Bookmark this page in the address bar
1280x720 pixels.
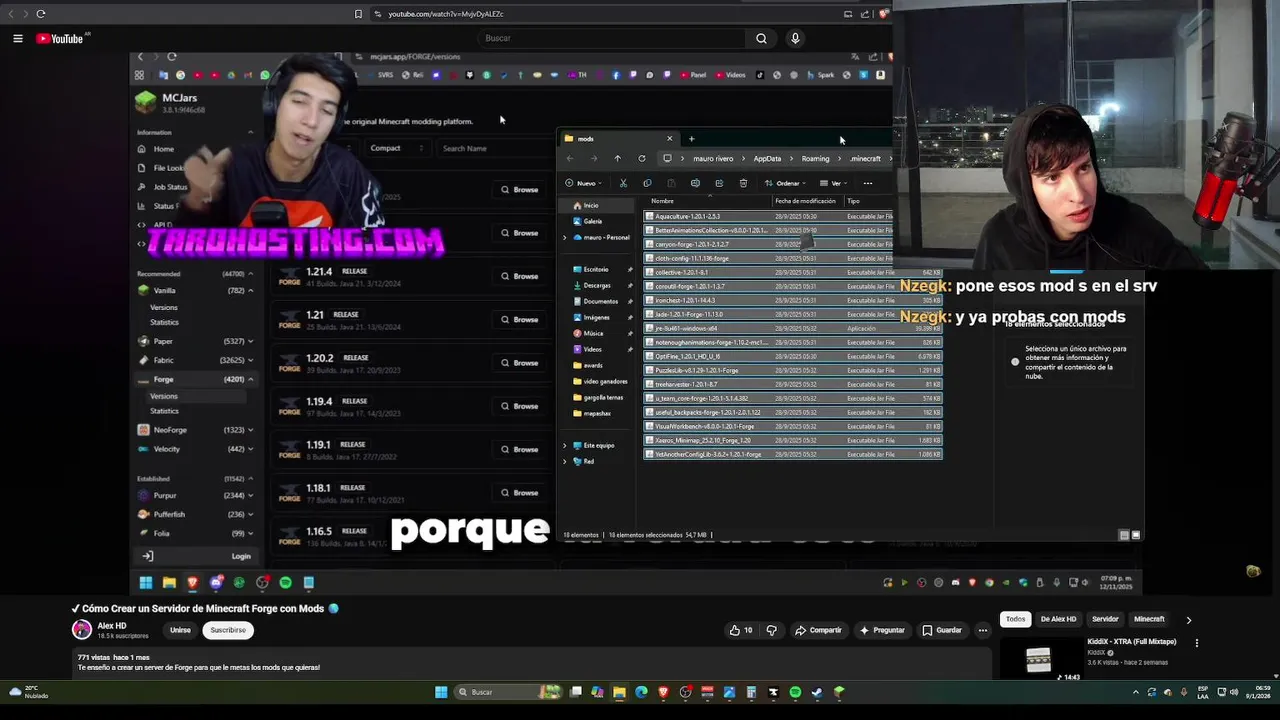(358, 14)
